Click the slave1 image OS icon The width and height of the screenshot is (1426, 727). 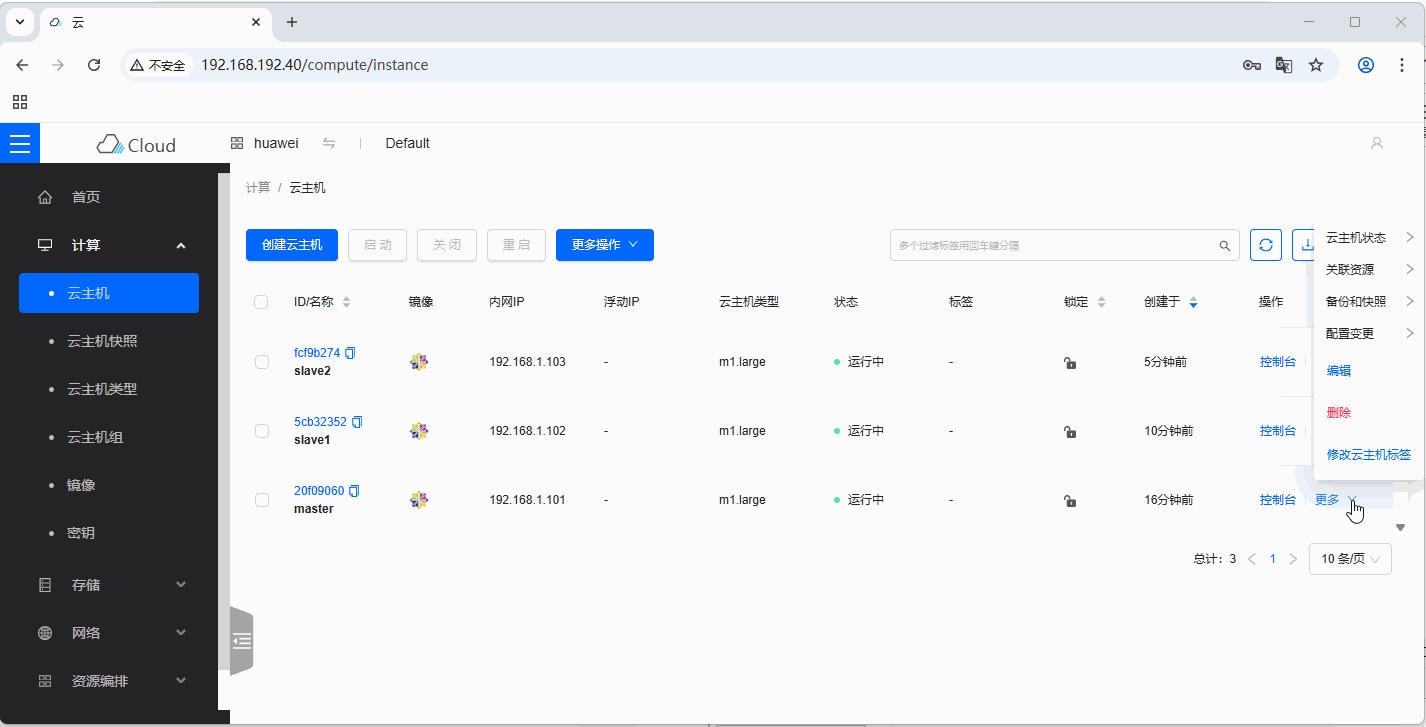point(419,431)
